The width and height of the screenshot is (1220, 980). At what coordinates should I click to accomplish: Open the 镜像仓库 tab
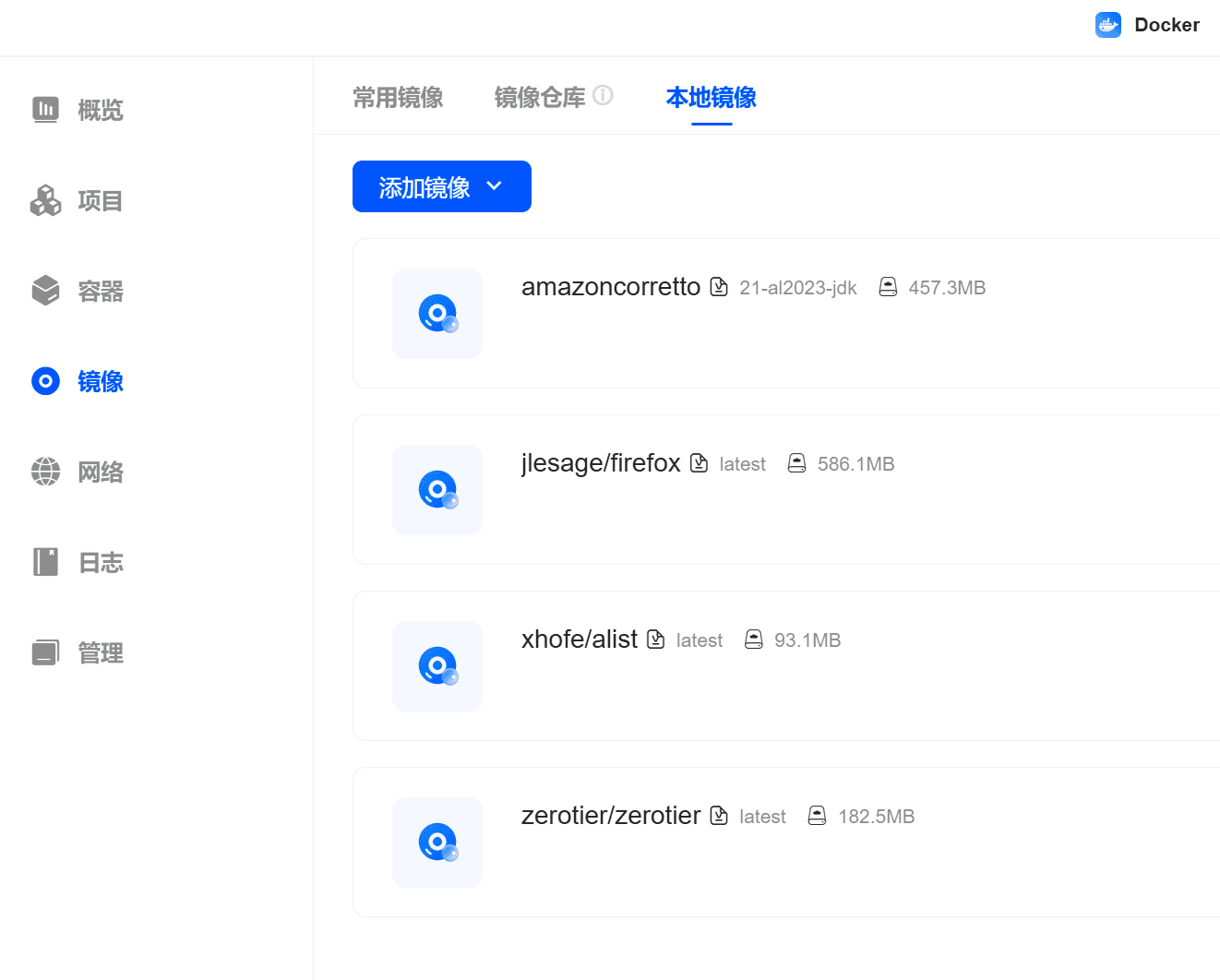[x=540, y=97]
